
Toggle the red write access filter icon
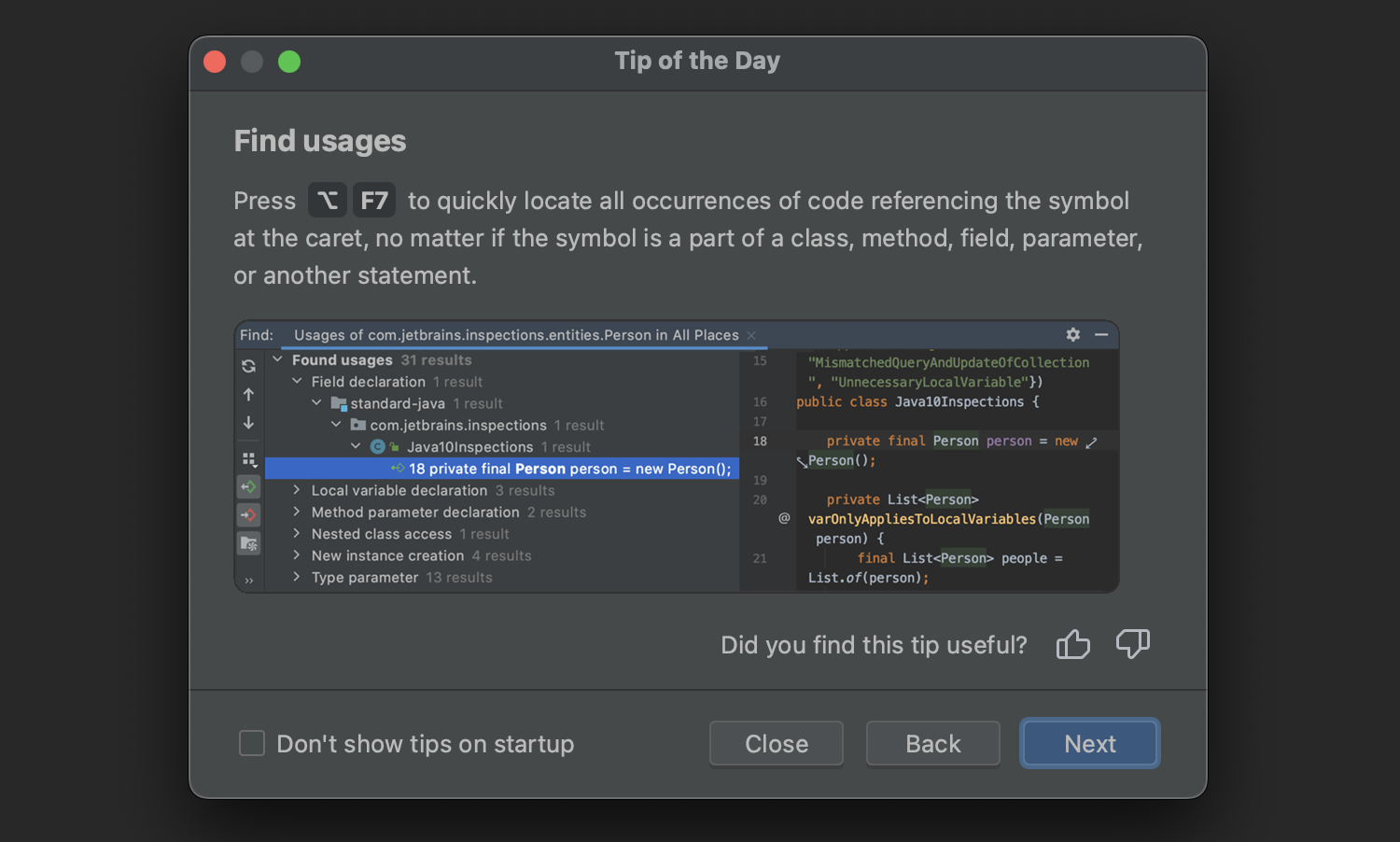[248, 515]
